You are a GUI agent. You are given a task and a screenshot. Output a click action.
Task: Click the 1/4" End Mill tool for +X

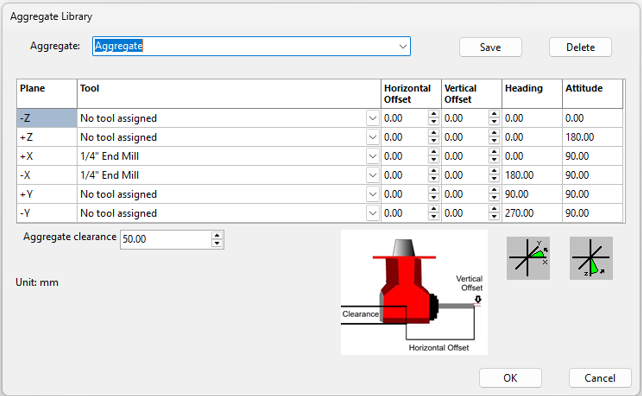[x=109, y=156]
